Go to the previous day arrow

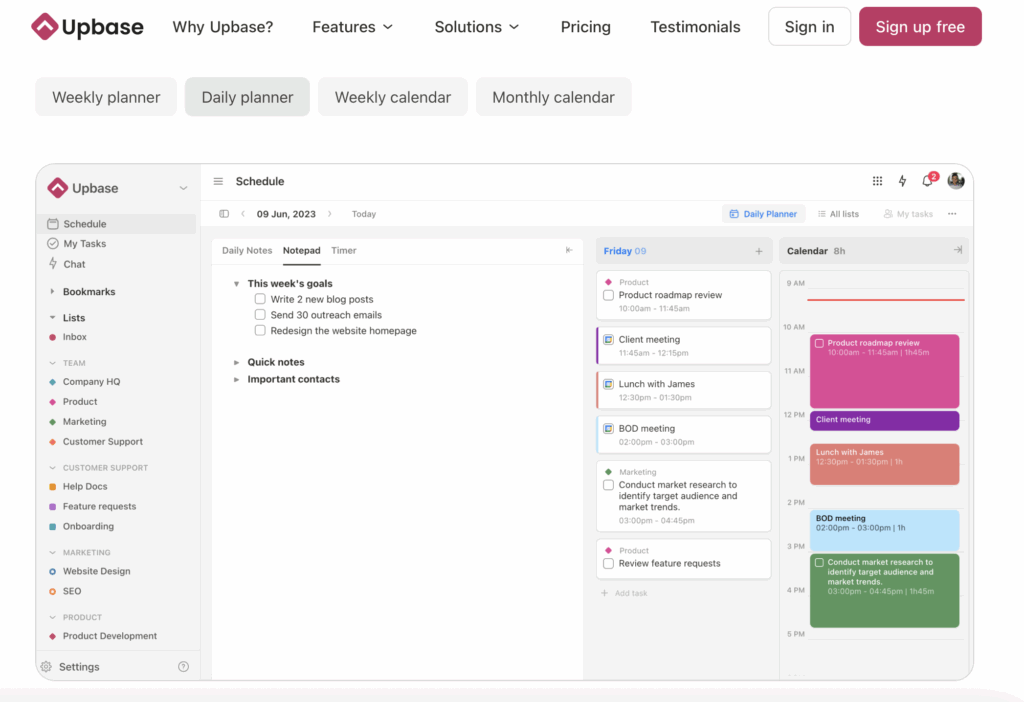pyautogui.click(x=243, y=214)
